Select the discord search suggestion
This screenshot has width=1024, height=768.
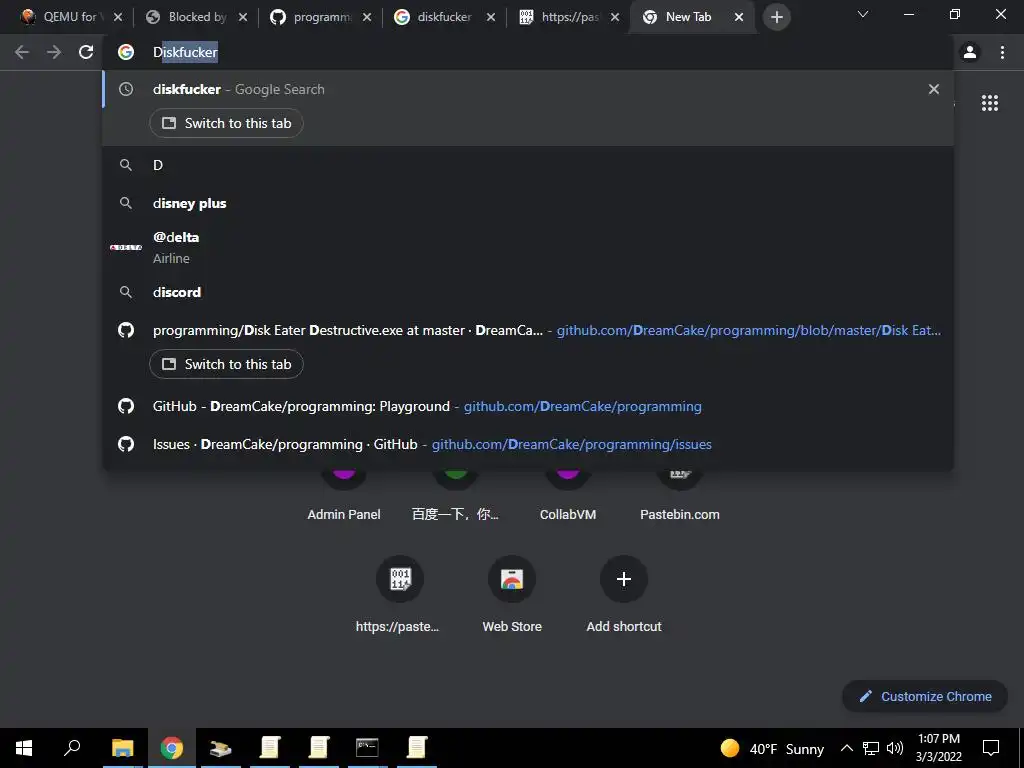pos(528,292)
